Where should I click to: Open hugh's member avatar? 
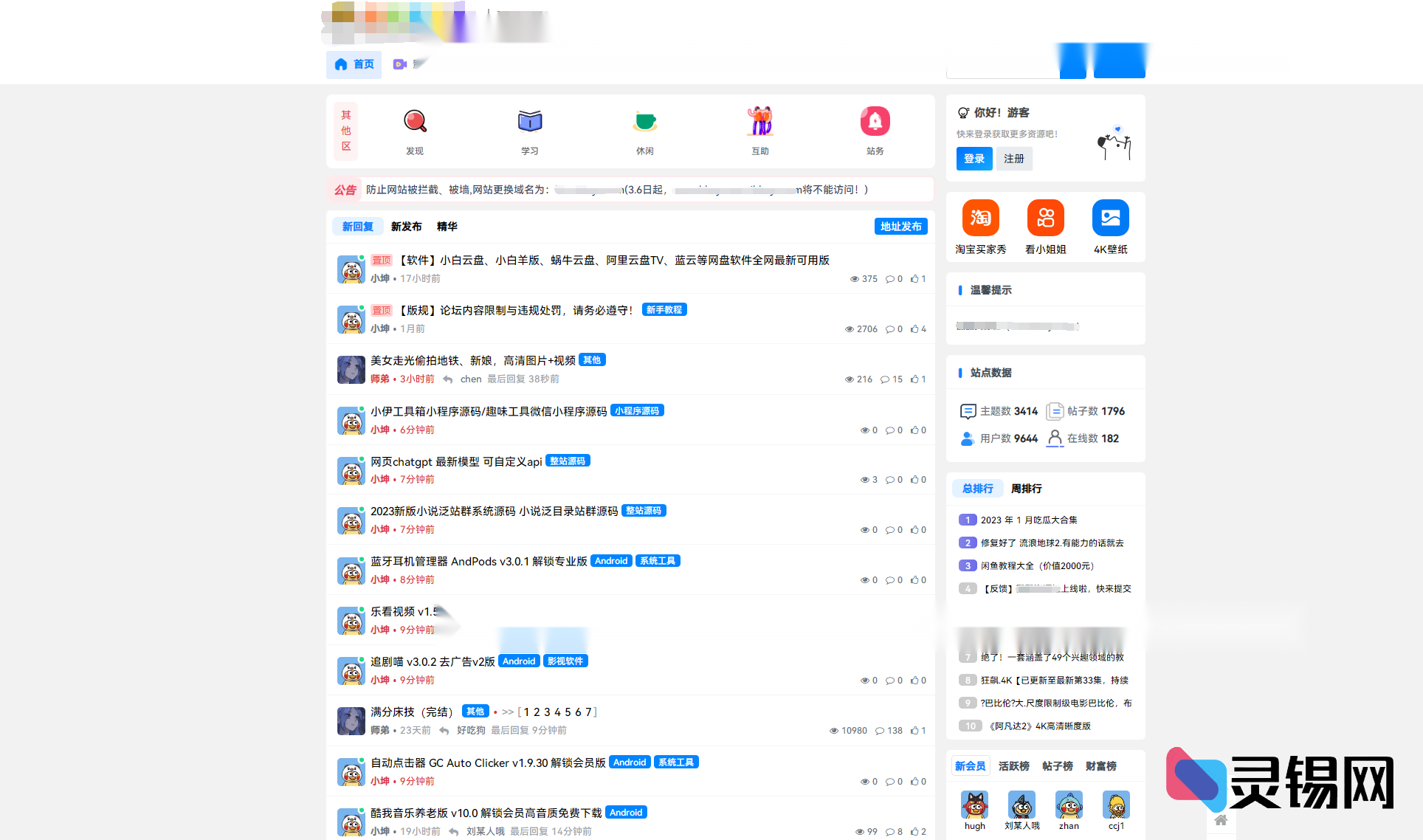(974, 804)
